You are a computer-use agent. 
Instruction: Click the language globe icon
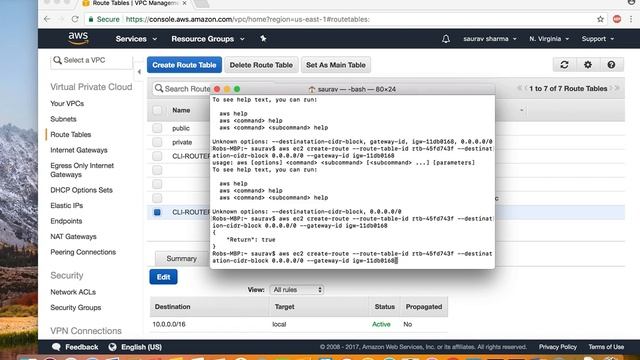(112, 347)
